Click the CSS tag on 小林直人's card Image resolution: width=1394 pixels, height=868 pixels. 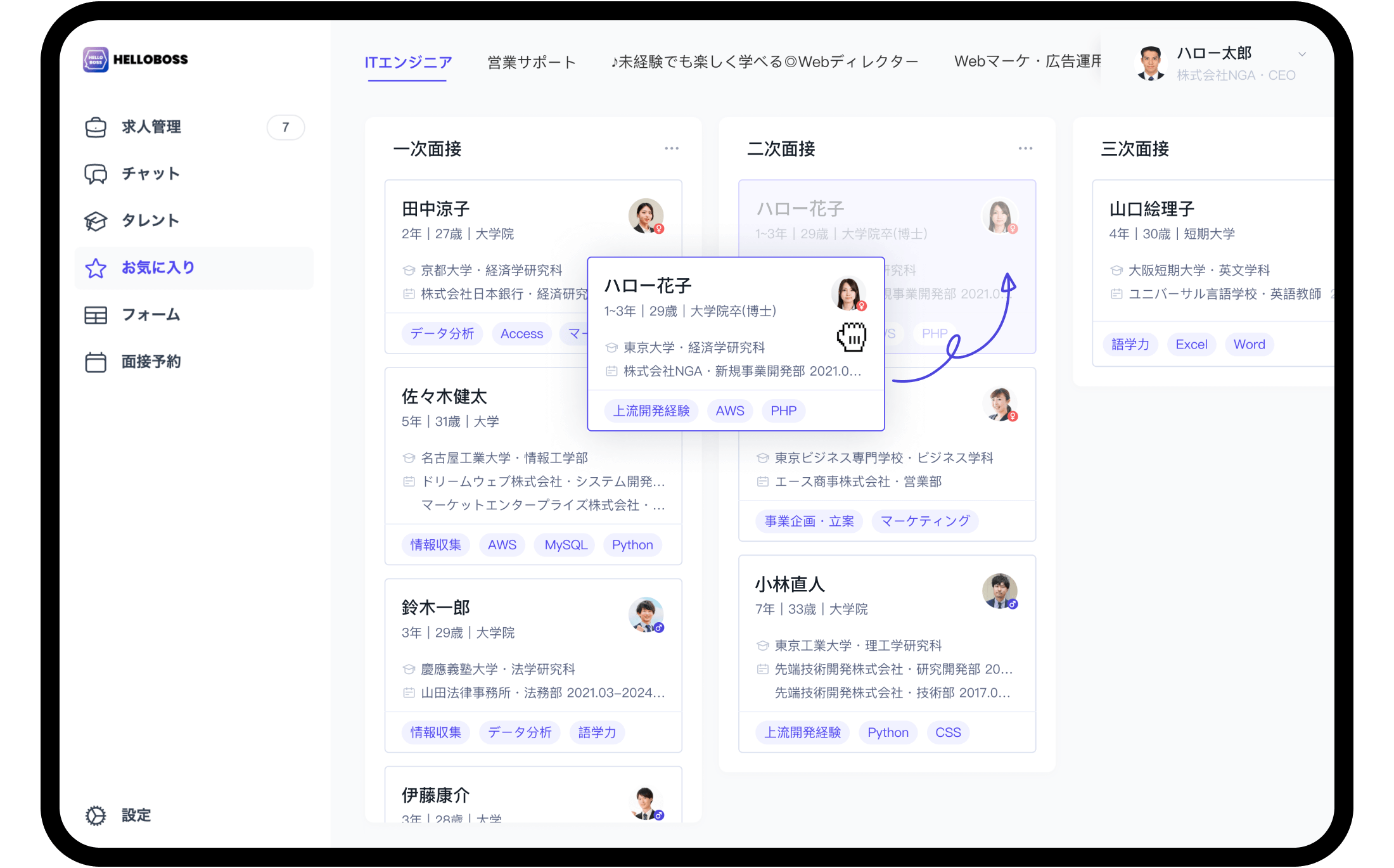(x=948, y=732)
